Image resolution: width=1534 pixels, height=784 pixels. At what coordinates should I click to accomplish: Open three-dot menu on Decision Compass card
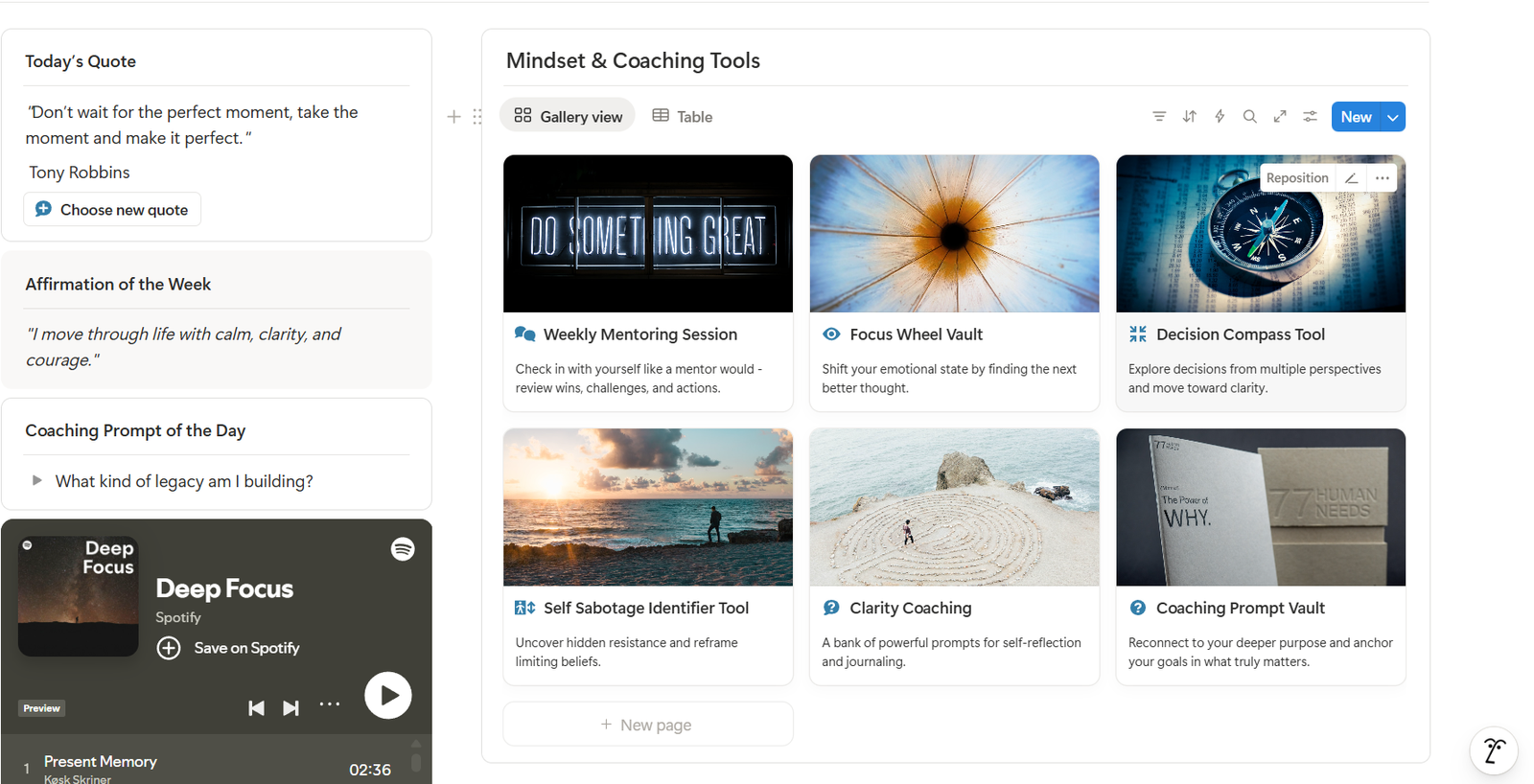[x=1383, y=178]
